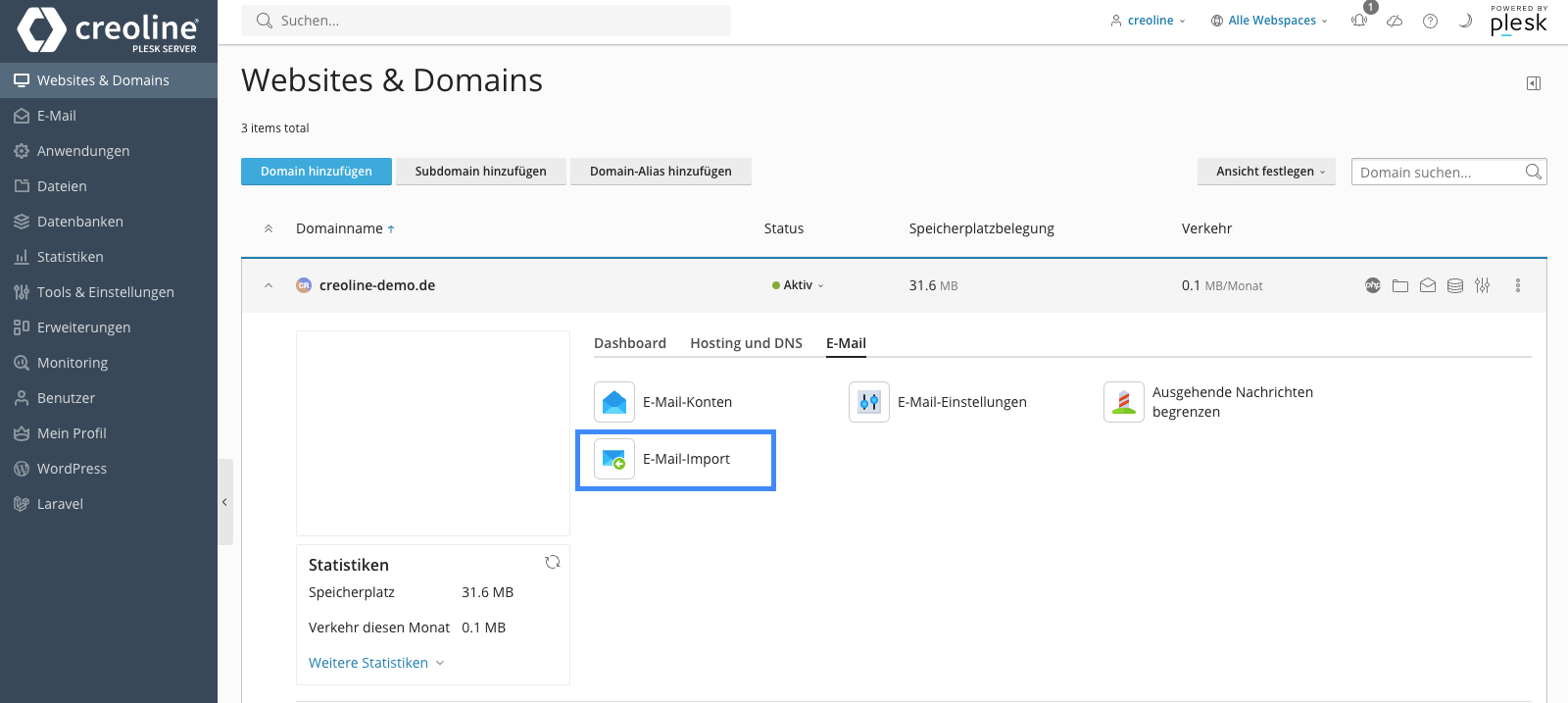Click the cloud sync icon in header

click(1395, 21)
